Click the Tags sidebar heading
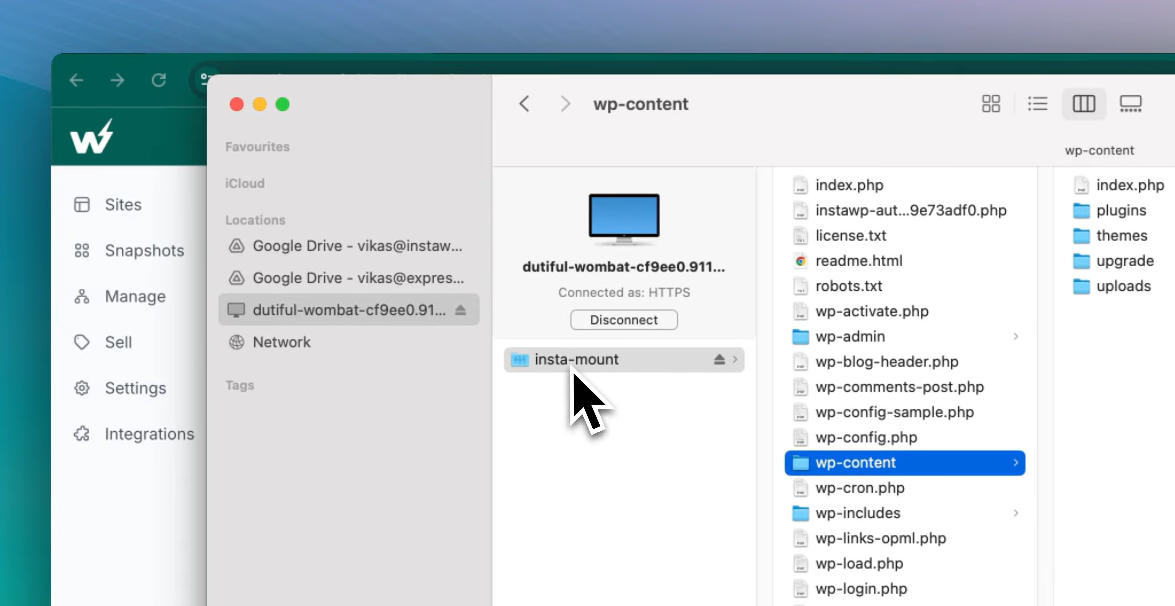This screenshot has width=1175, height=606. pos(240,386)
